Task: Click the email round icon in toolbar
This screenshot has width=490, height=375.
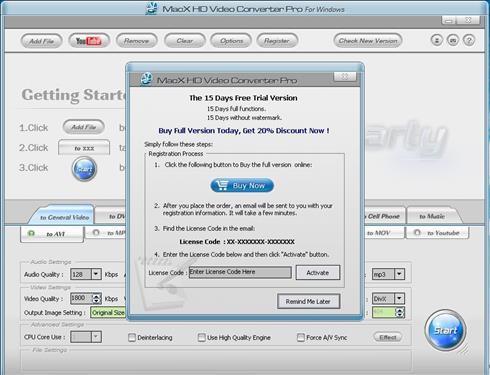Action: click(x=453, y=41)
